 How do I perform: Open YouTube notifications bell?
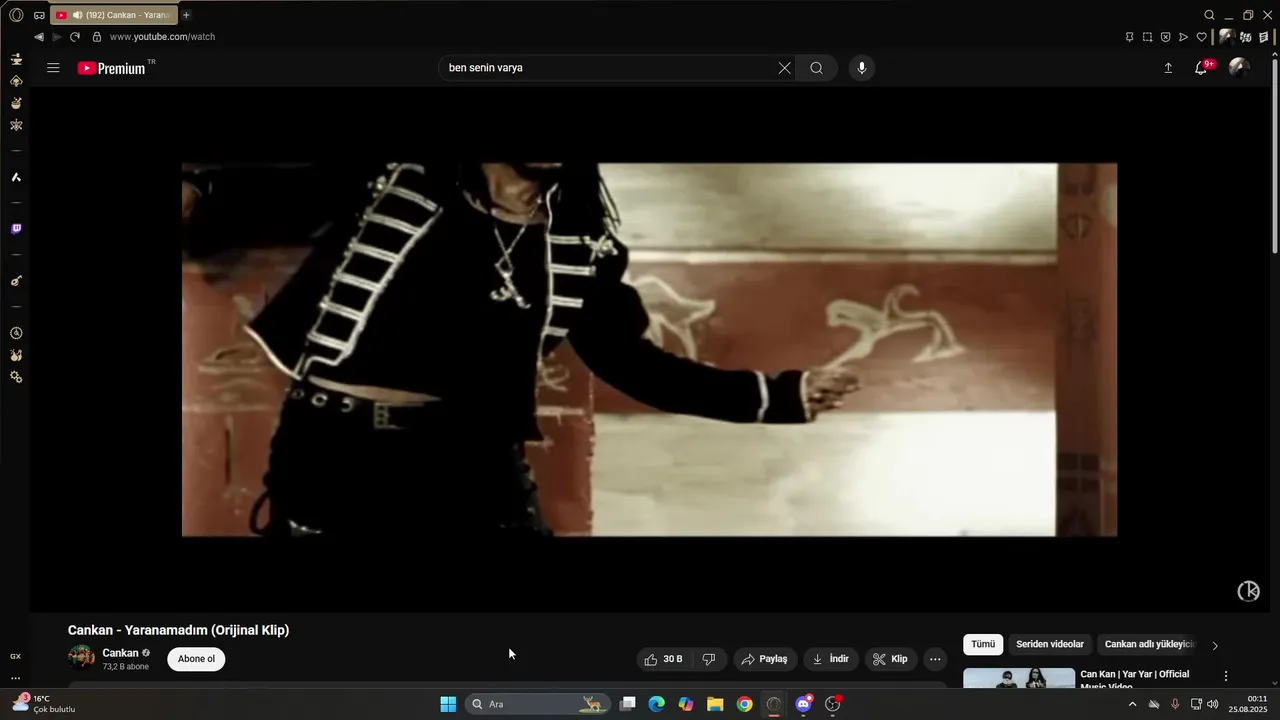(1203, 68)
